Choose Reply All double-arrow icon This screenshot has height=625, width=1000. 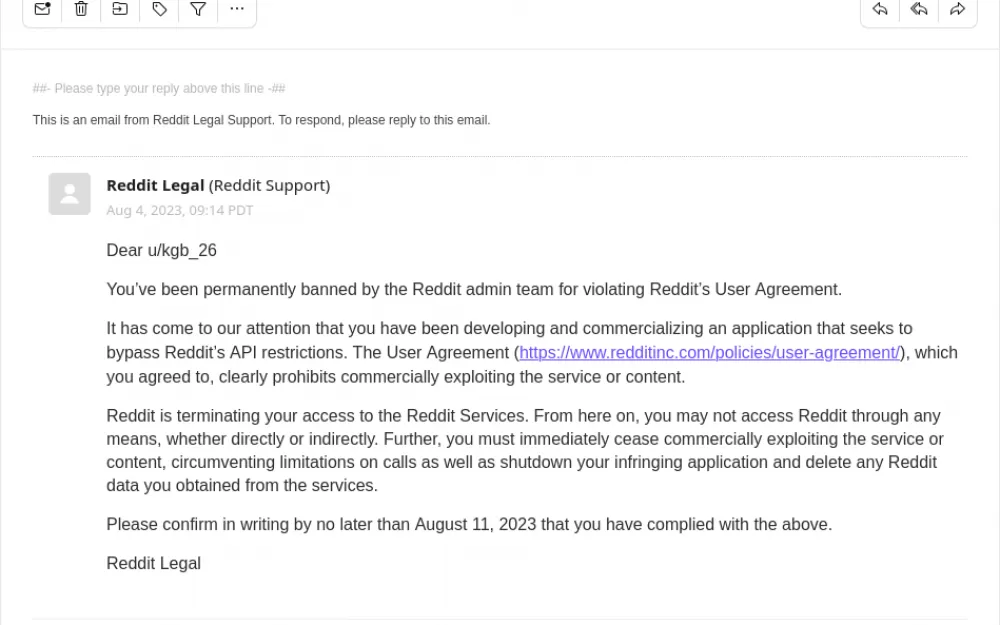click(x=919, y=9)
